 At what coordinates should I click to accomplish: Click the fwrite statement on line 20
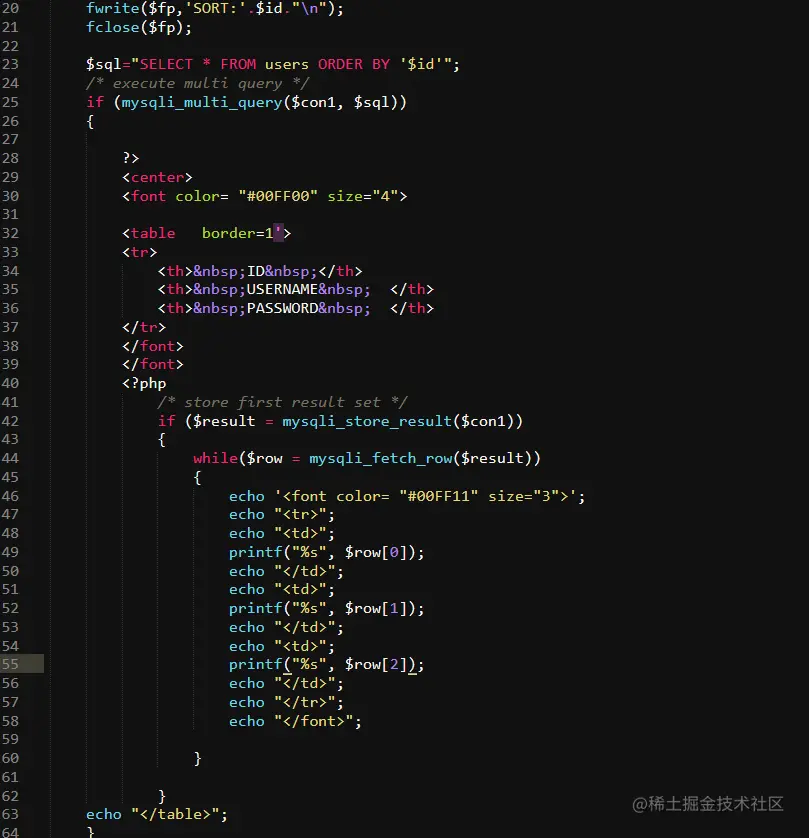[x=215, y=9]
